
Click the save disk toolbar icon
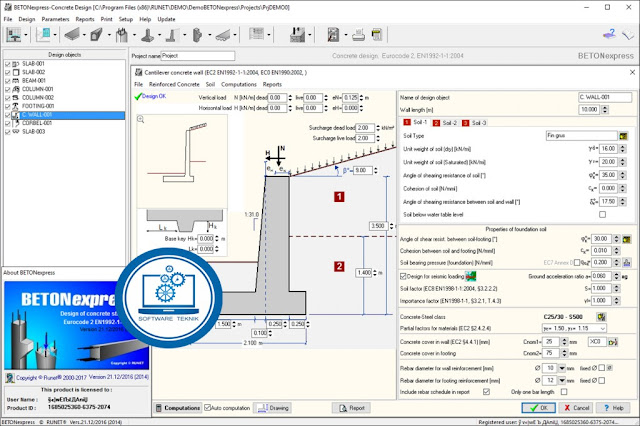pyautogui.click(x=297, y=35)
